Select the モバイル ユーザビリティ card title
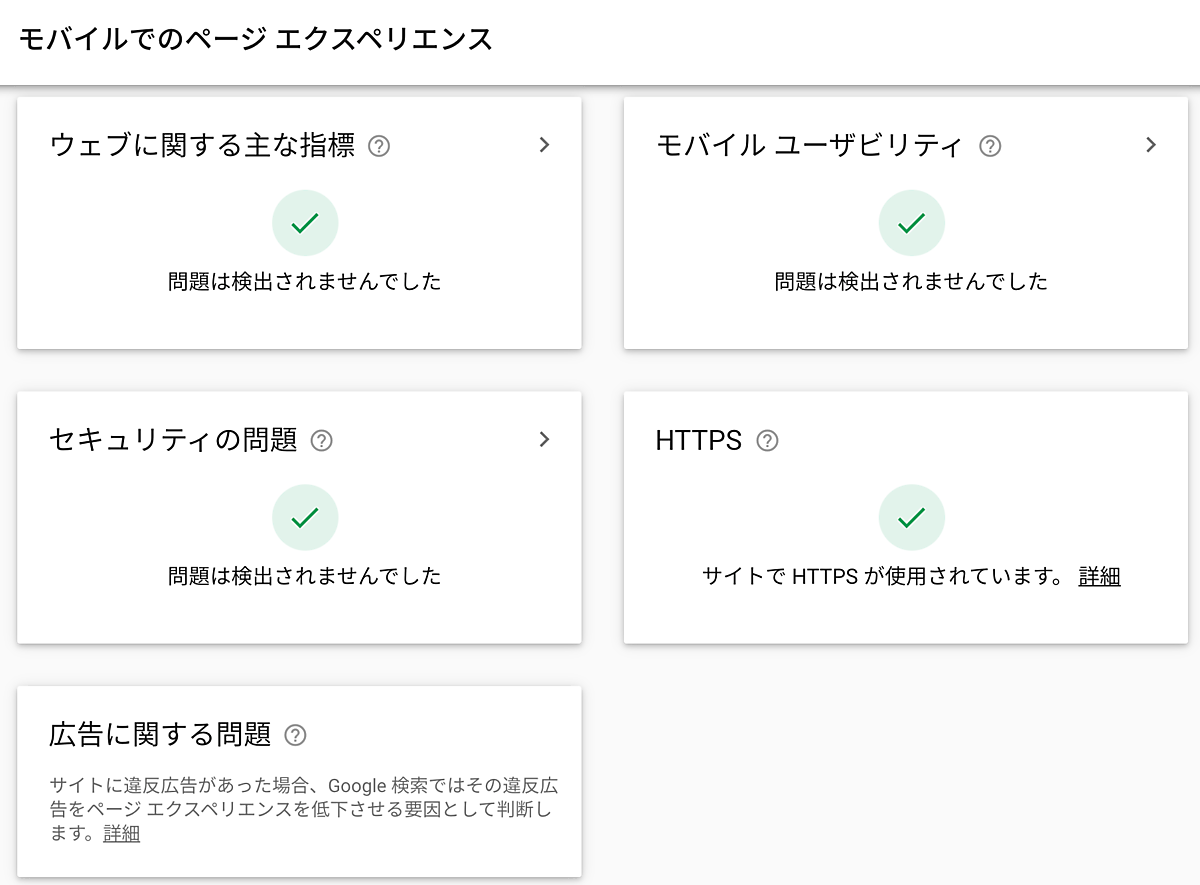1200x885 pixels. click(x=808, y=146)
